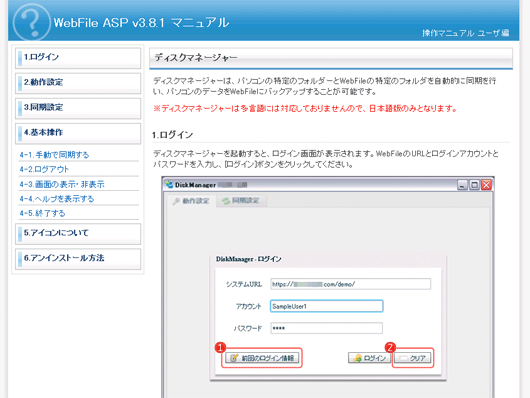Open the 3.同期設定 sidebar section
Viewport: 530px width, 398px height.
(78, 108)
